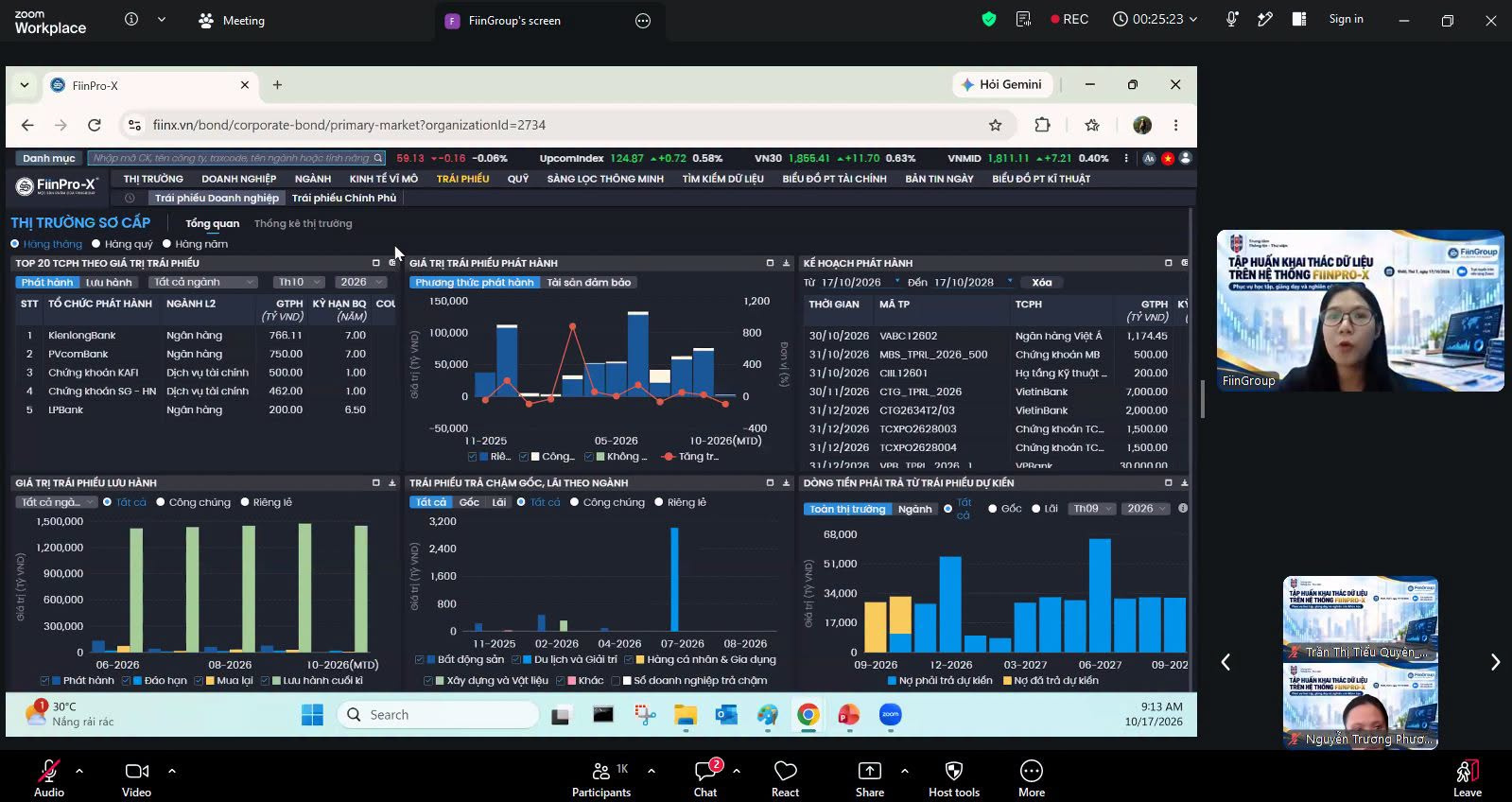The width and height of the screenshot is (1512, 802).
Task: Open Chrome from the Windows taskbar
Action: point(808,715)
